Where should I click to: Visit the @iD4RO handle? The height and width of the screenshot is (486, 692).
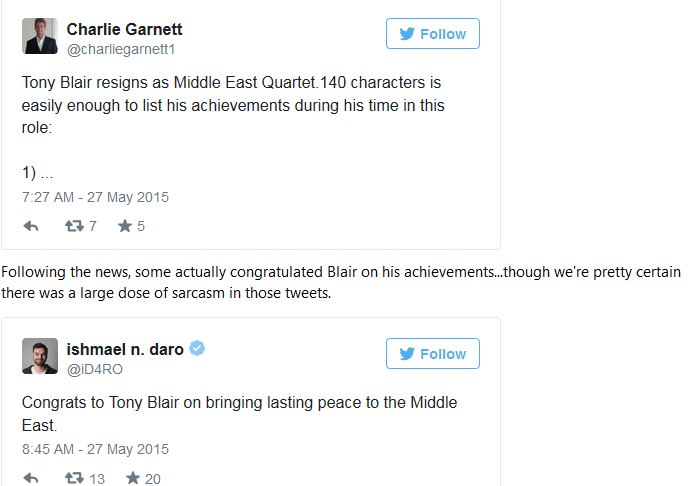(94, 369)
